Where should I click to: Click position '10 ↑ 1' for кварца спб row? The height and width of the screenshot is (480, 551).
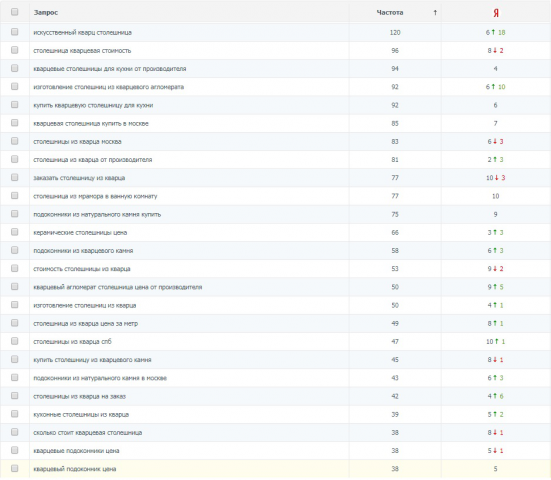pyautogui.click(x=495, y=342)
